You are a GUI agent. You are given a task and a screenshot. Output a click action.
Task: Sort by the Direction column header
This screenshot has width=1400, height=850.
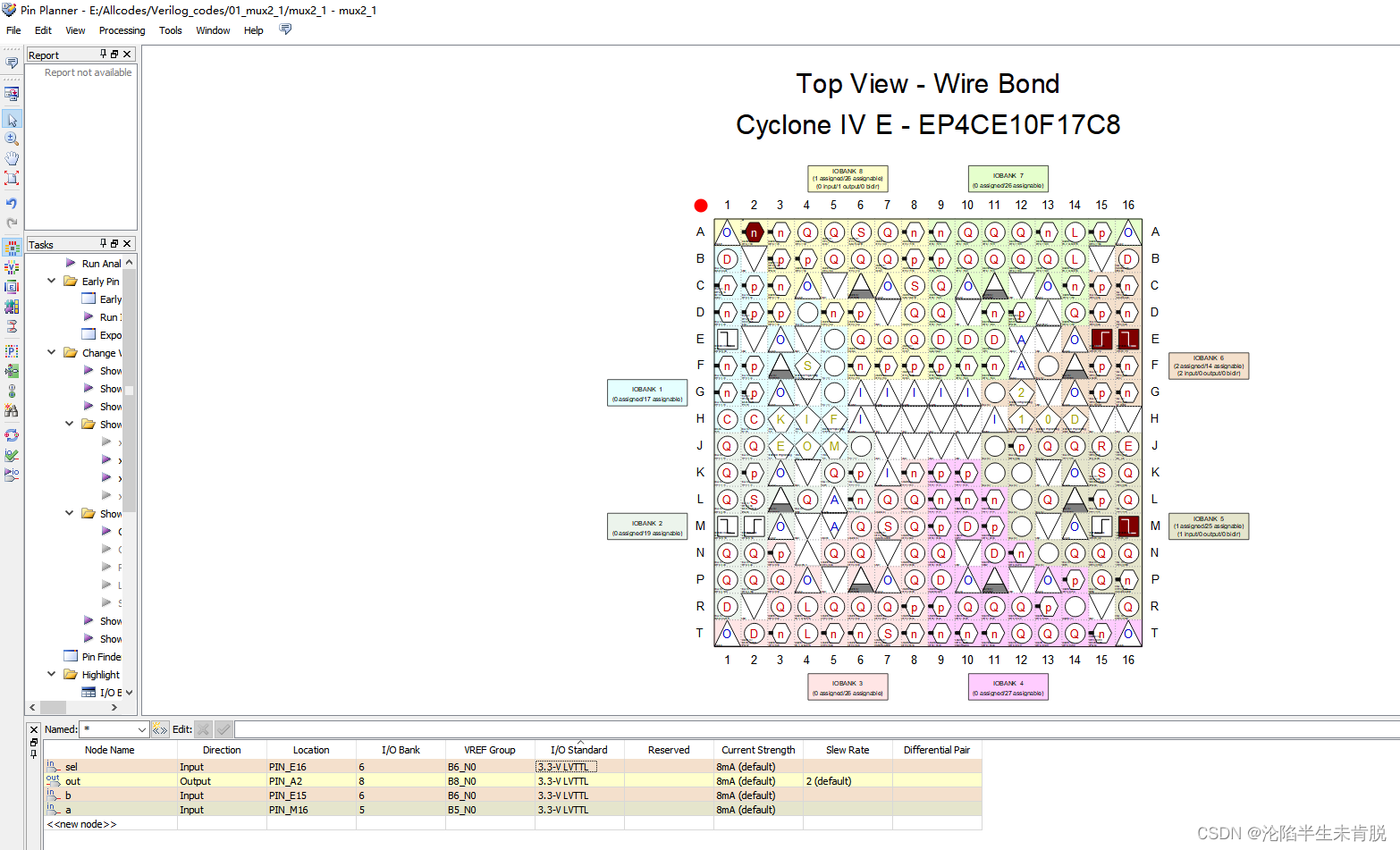(222, 750)
